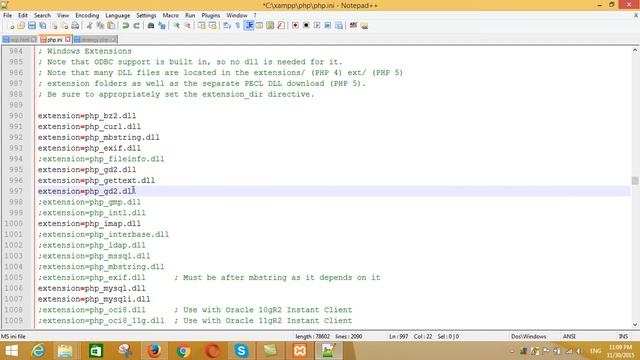Open the Run menu

pyautogui.click(x=190, y=15)
